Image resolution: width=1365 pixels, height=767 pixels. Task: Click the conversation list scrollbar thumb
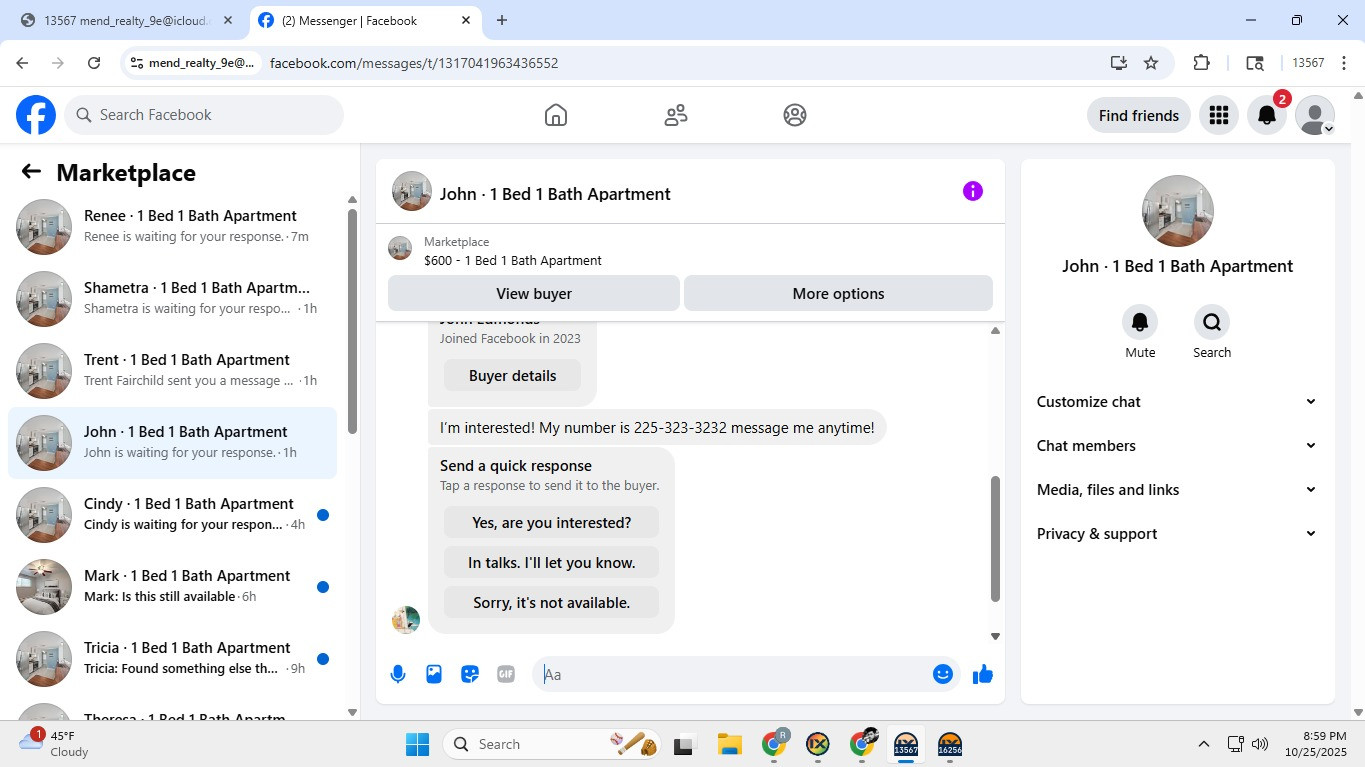pos(352,321)
